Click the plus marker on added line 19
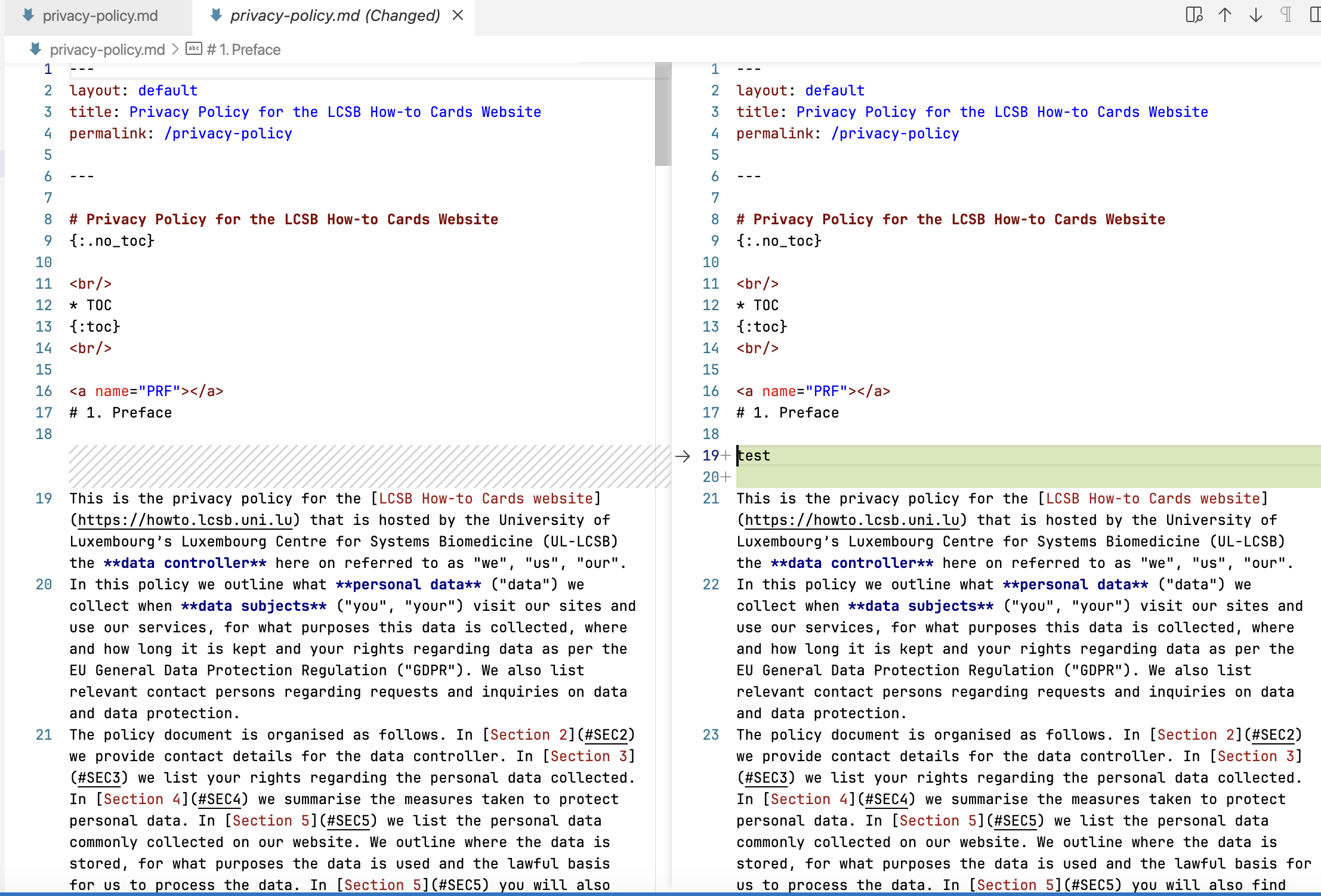 tap(726, 456)
